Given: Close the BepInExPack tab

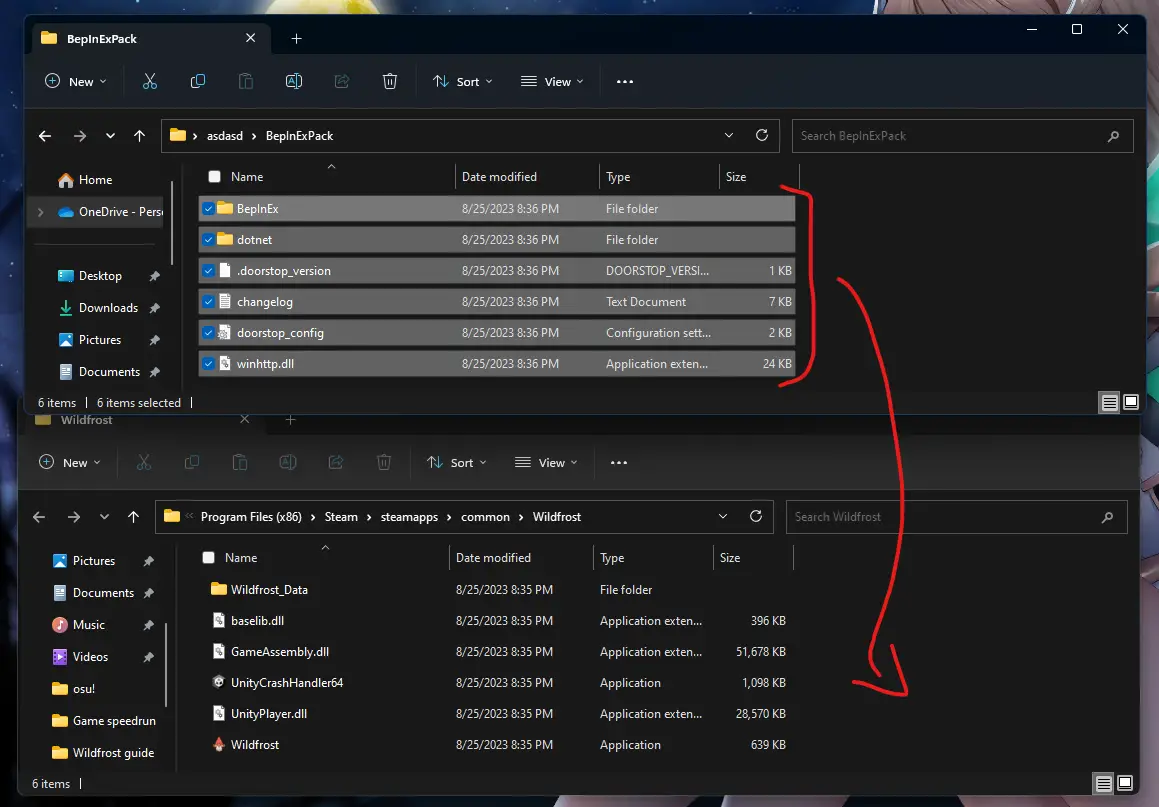Looking at the screenshot, I should tap(251, 38).
